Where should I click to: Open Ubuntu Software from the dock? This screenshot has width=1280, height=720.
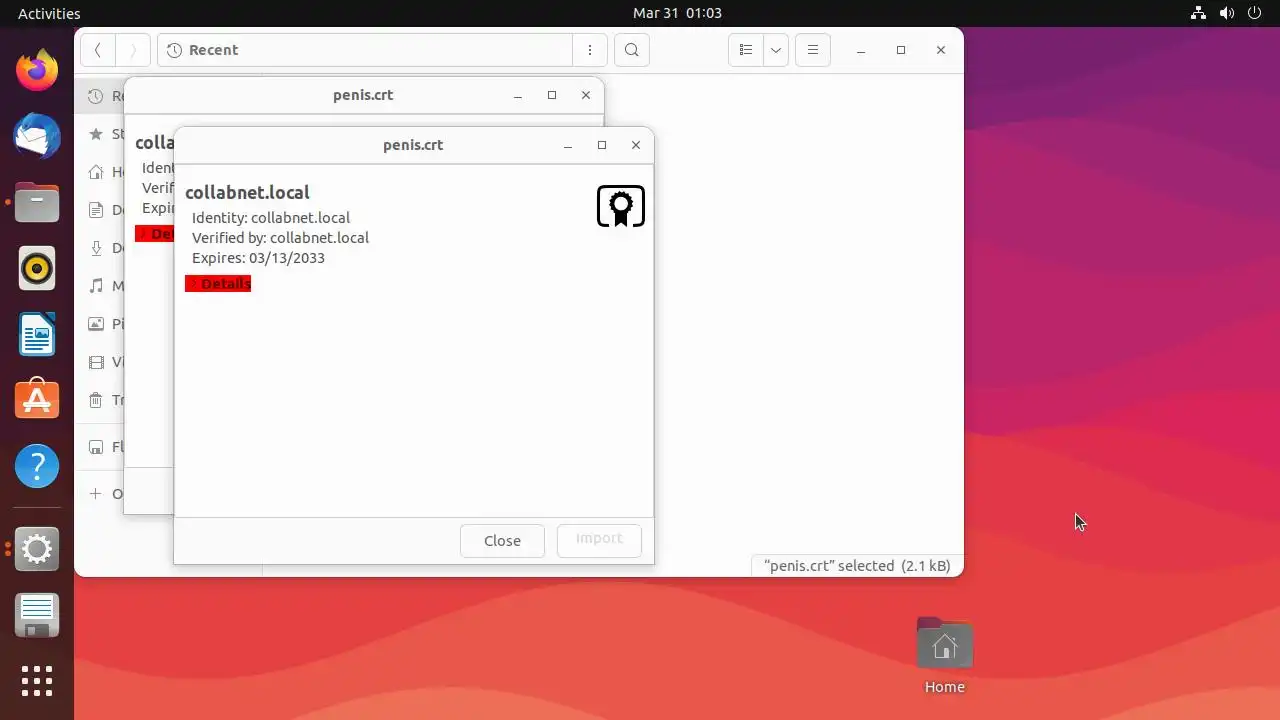[x=37, y=400]
